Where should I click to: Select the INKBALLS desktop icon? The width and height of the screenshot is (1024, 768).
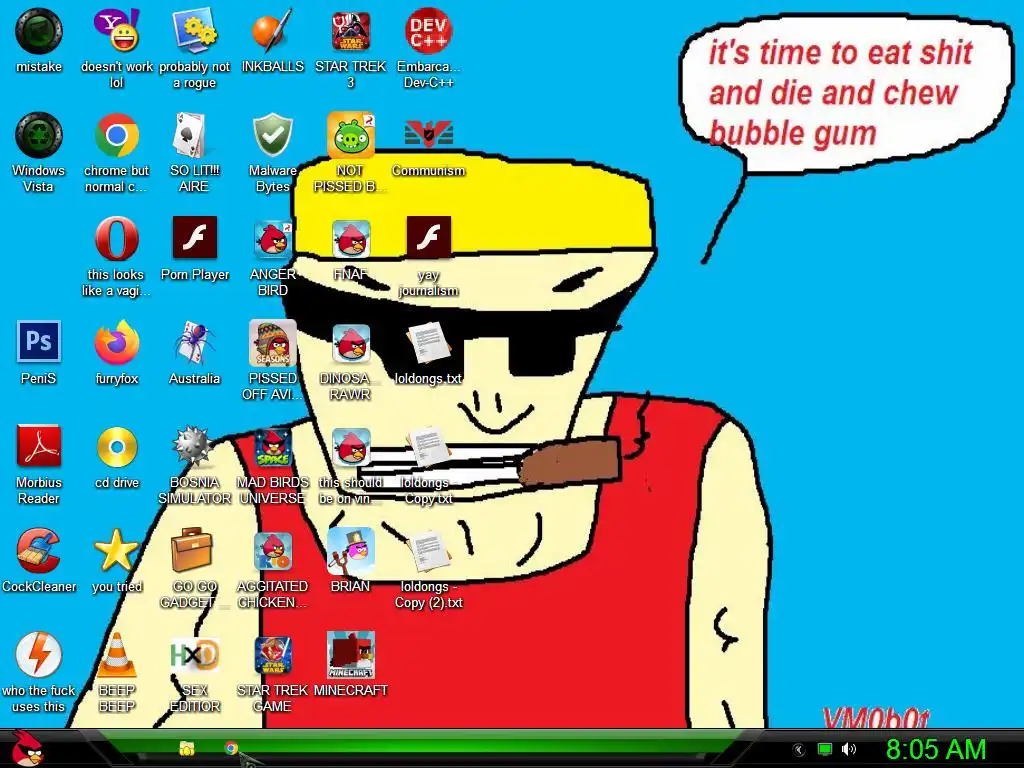click(x=272, y=31)
